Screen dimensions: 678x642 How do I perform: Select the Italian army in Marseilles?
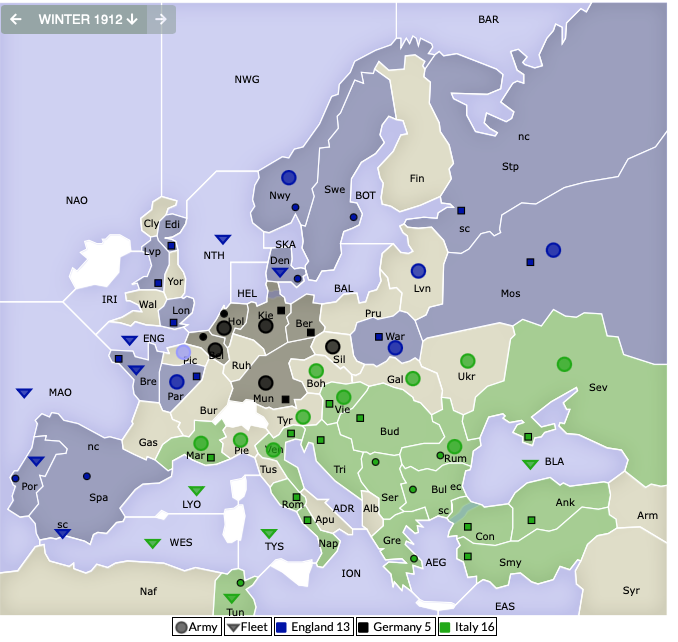click(x=201, y=443)
